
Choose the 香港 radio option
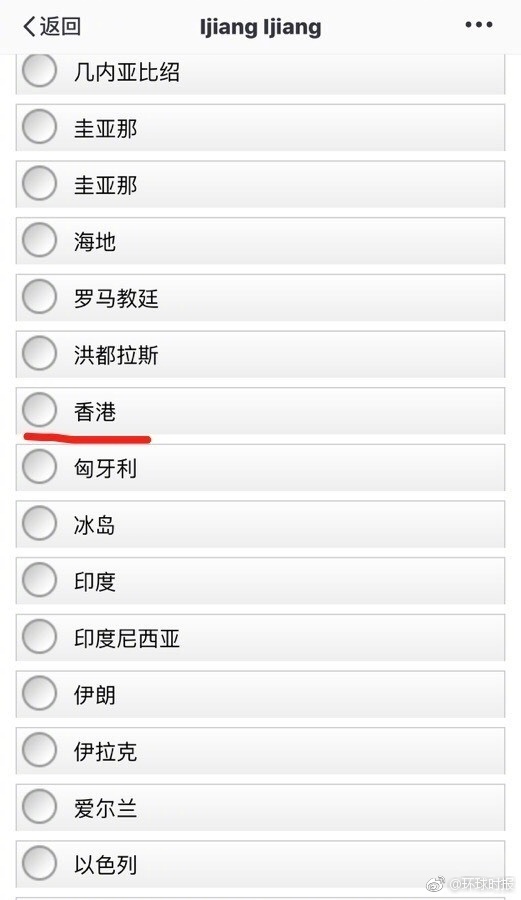click(39, 410)
